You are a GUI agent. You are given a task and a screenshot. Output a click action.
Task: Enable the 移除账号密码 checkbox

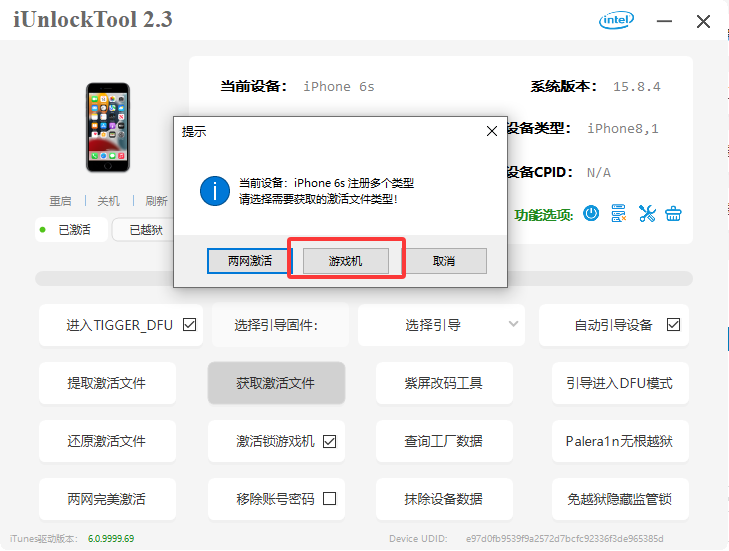pyautogui.click(x=329, y=498)
